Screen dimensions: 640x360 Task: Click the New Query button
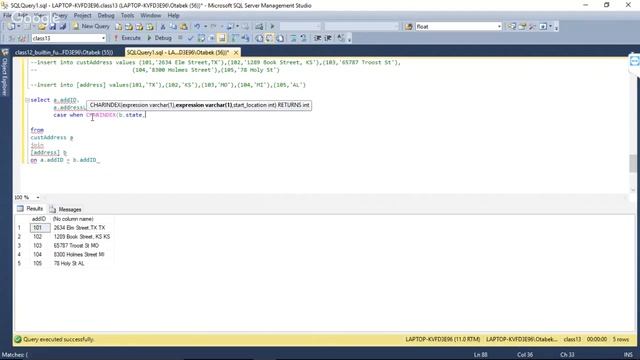click(x=91, y=27)
